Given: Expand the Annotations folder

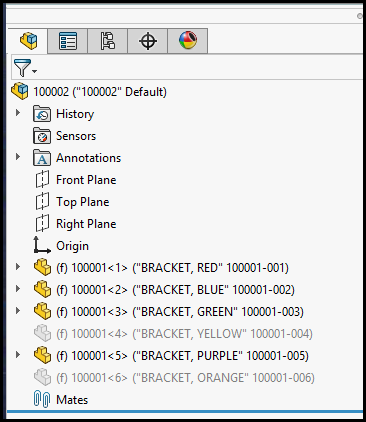Looking at the screenshot, I should click(x=18, y=157).
